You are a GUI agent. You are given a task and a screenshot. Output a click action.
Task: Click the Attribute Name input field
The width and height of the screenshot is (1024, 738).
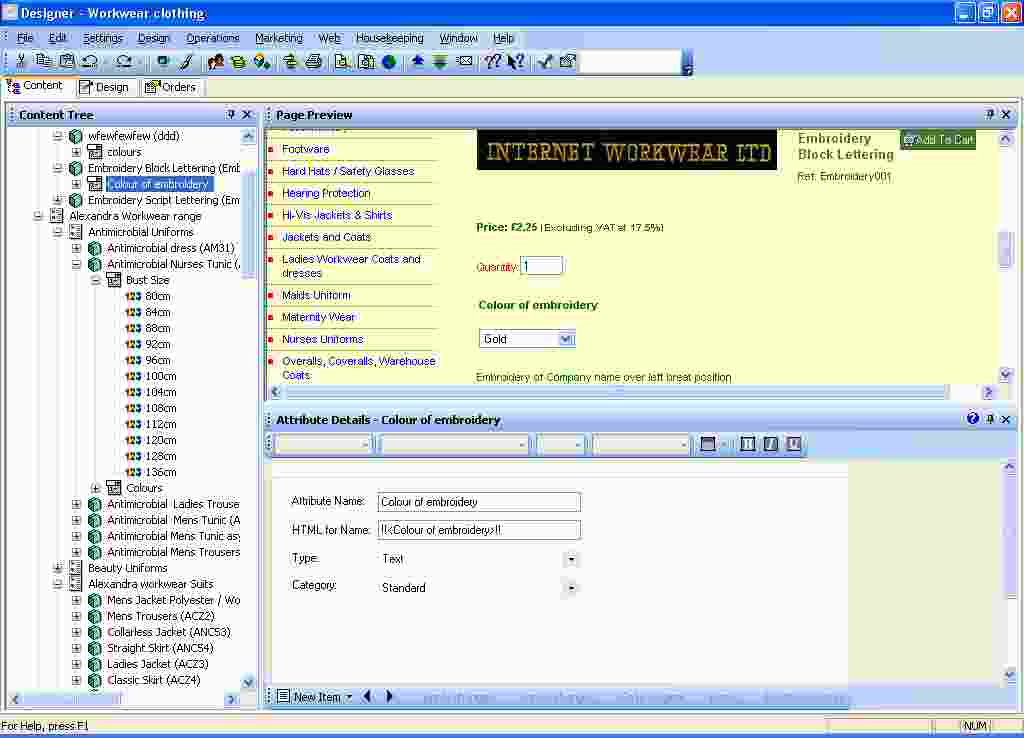(478, 502)
